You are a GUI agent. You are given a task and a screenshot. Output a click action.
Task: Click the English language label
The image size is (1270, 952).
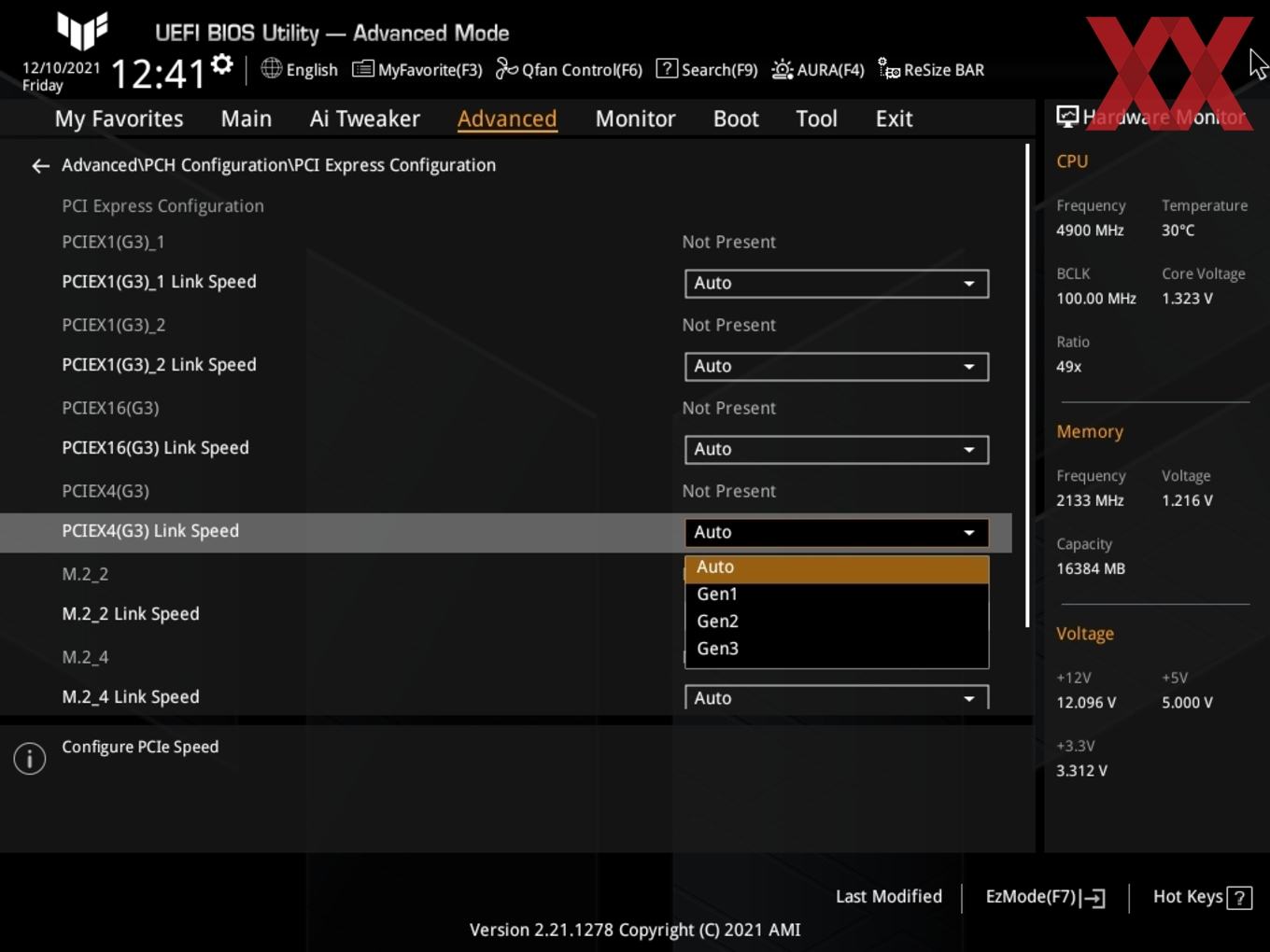pos(312,70)
